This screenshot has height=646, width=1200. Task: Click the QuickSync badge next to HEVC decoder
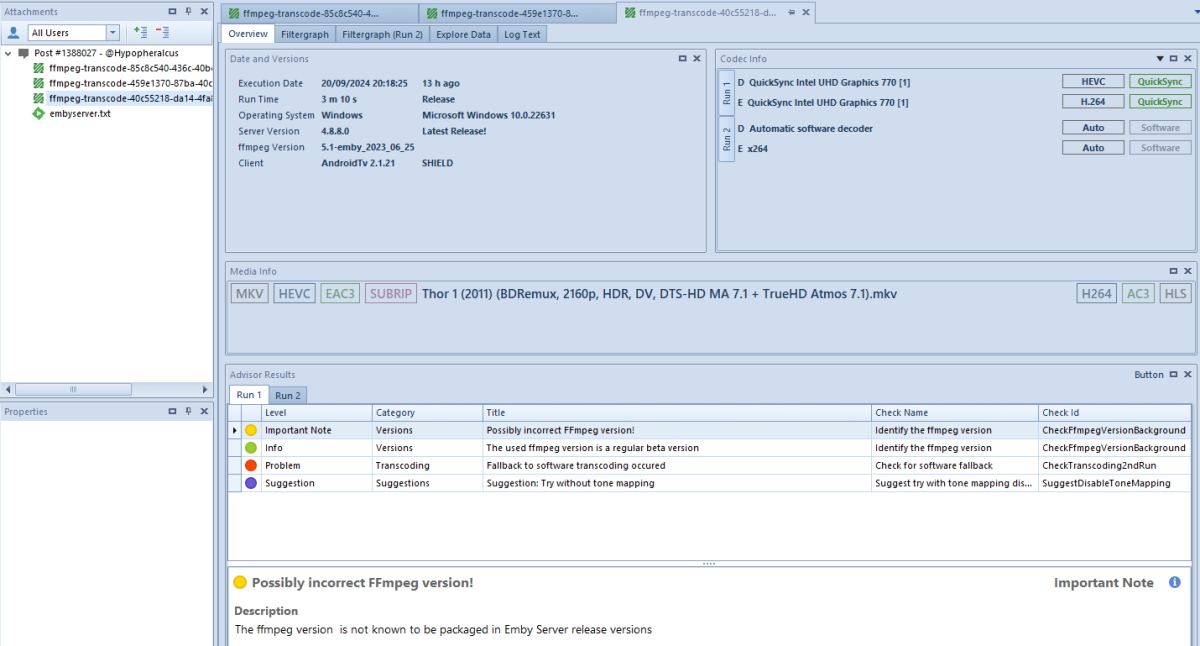pyautogui.click(x=1159, y=81)
